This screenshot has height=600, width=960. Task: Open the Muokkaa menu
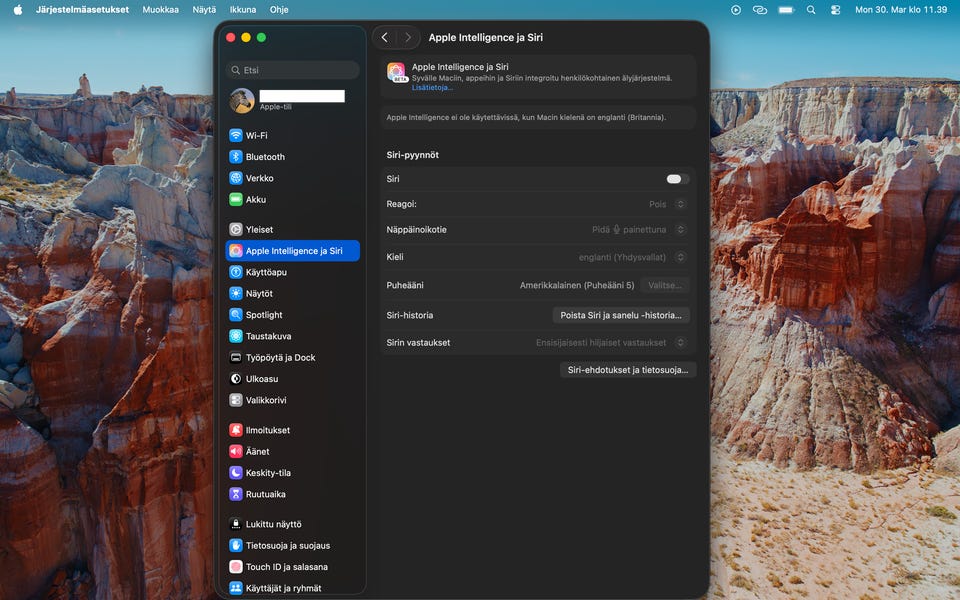pyautogui.click(x=160, y=10)
